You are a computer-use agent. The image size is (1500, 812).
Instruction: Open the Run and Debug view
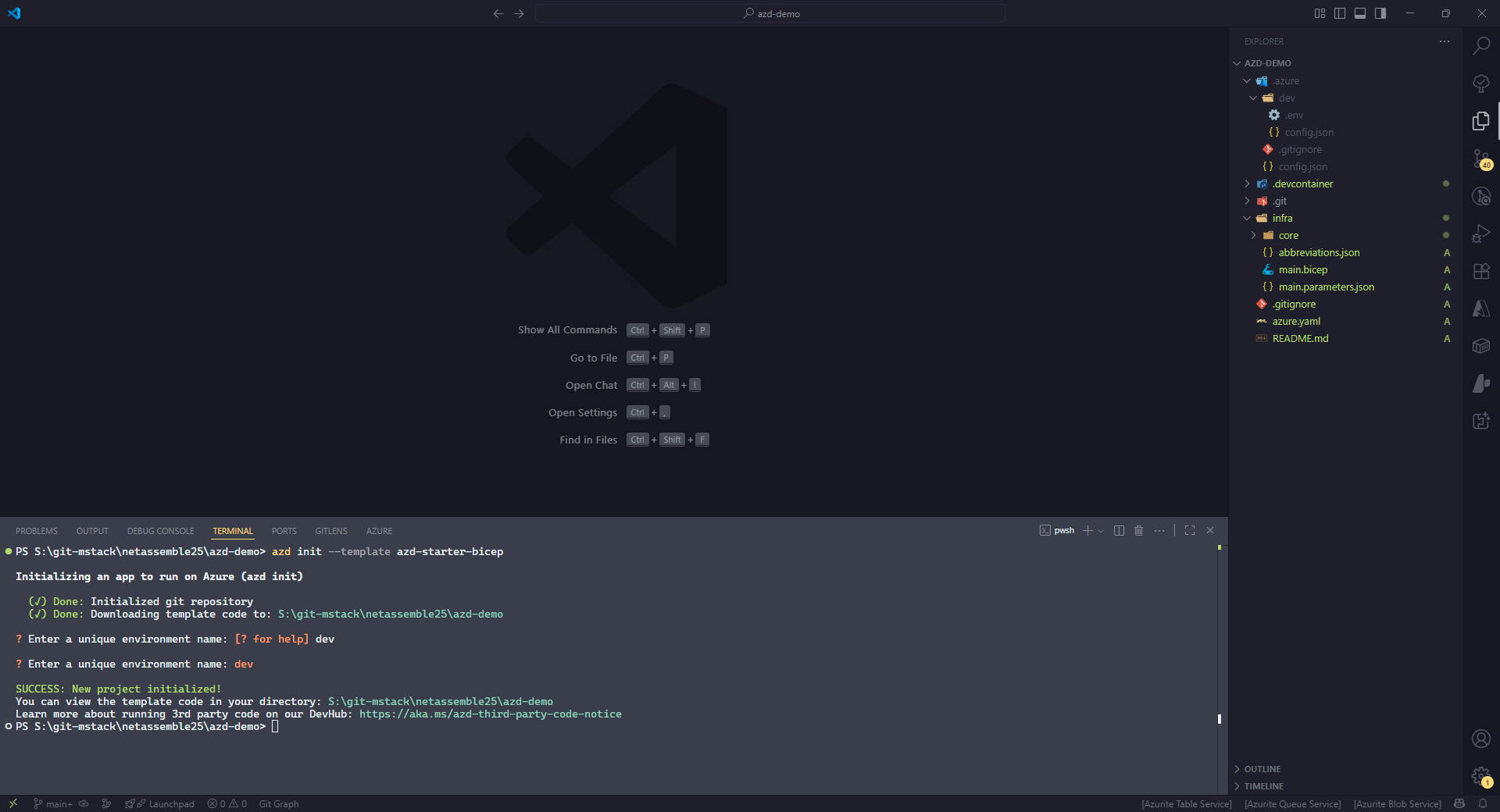coord(1481,233)
